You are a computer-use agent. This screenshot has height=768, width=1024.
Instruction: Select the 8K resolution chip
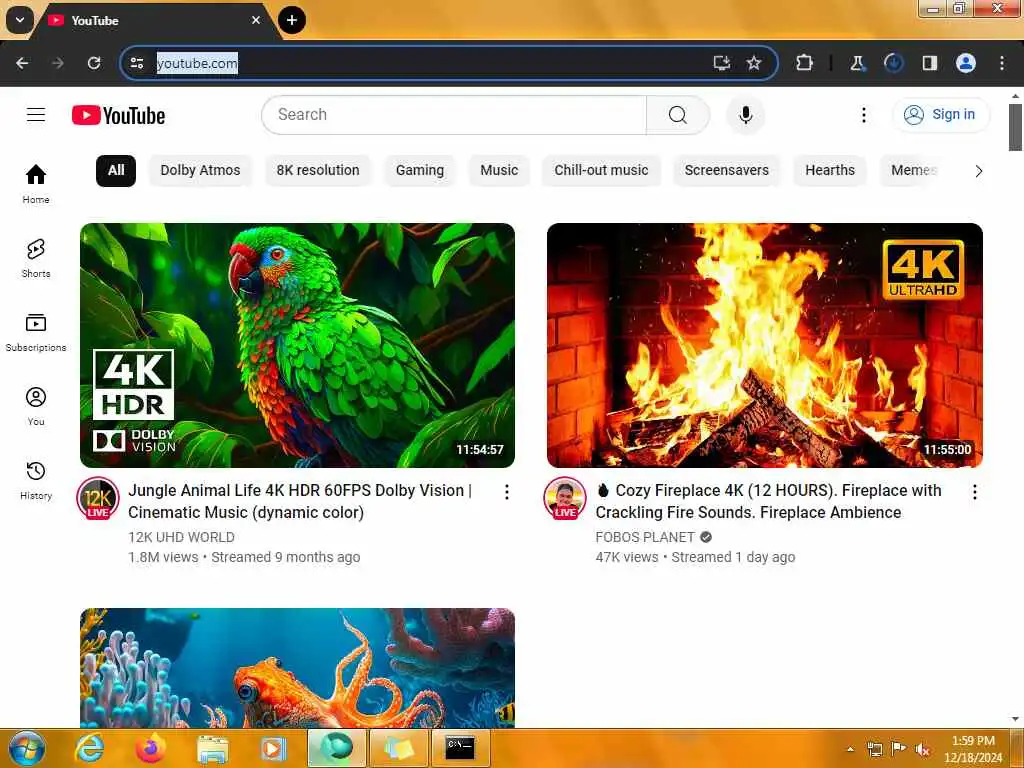pyautogui.click(x=318, y=170)
